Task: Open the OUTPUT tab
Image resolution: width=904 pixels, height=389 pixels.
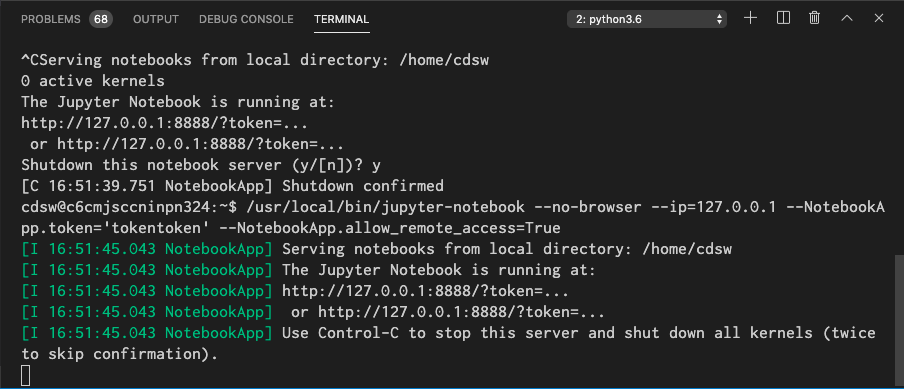Action: 156,20
